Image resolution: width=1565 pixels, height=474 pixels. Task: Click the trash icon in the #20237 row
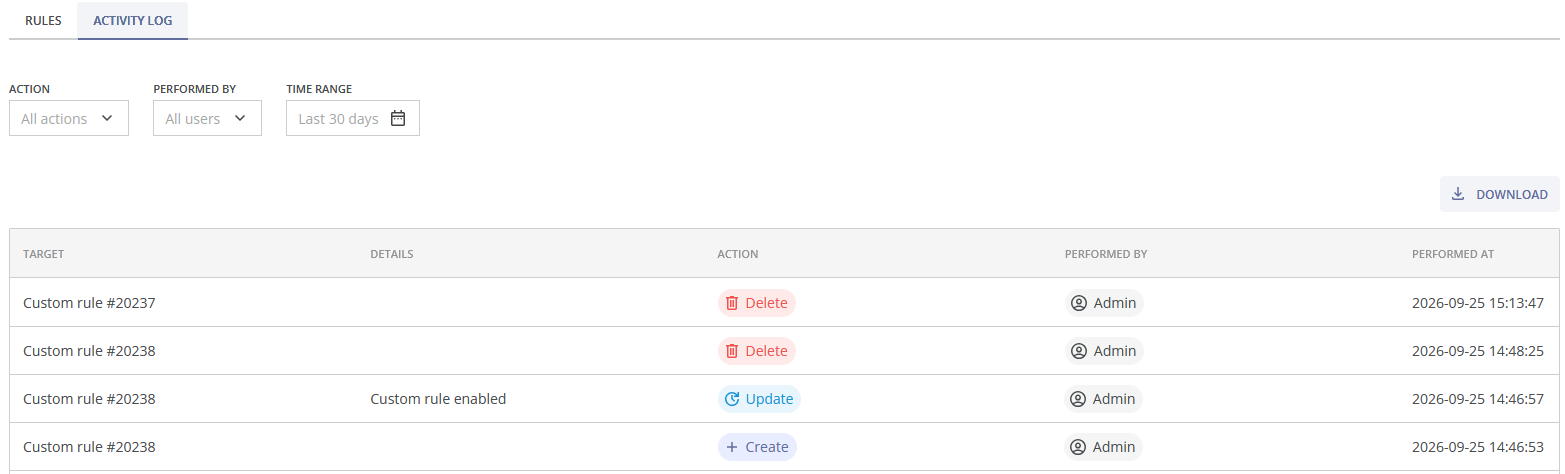tap(732, 303)
